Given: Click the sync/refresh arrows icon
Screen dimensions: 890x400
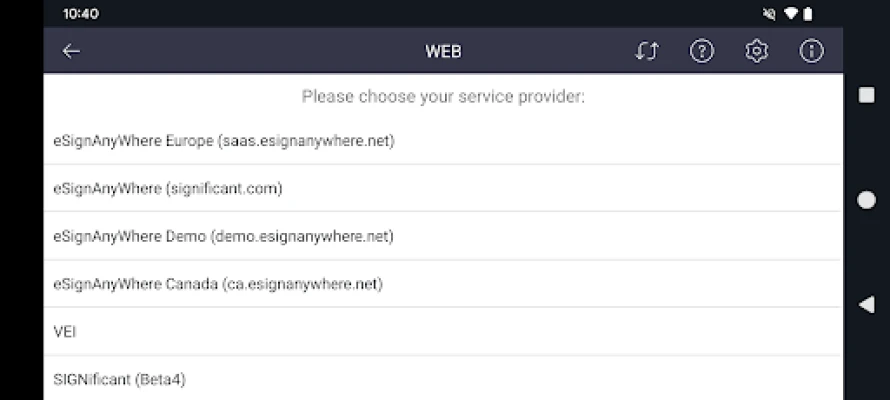Looking at the screenshot, I should point(647,51).
